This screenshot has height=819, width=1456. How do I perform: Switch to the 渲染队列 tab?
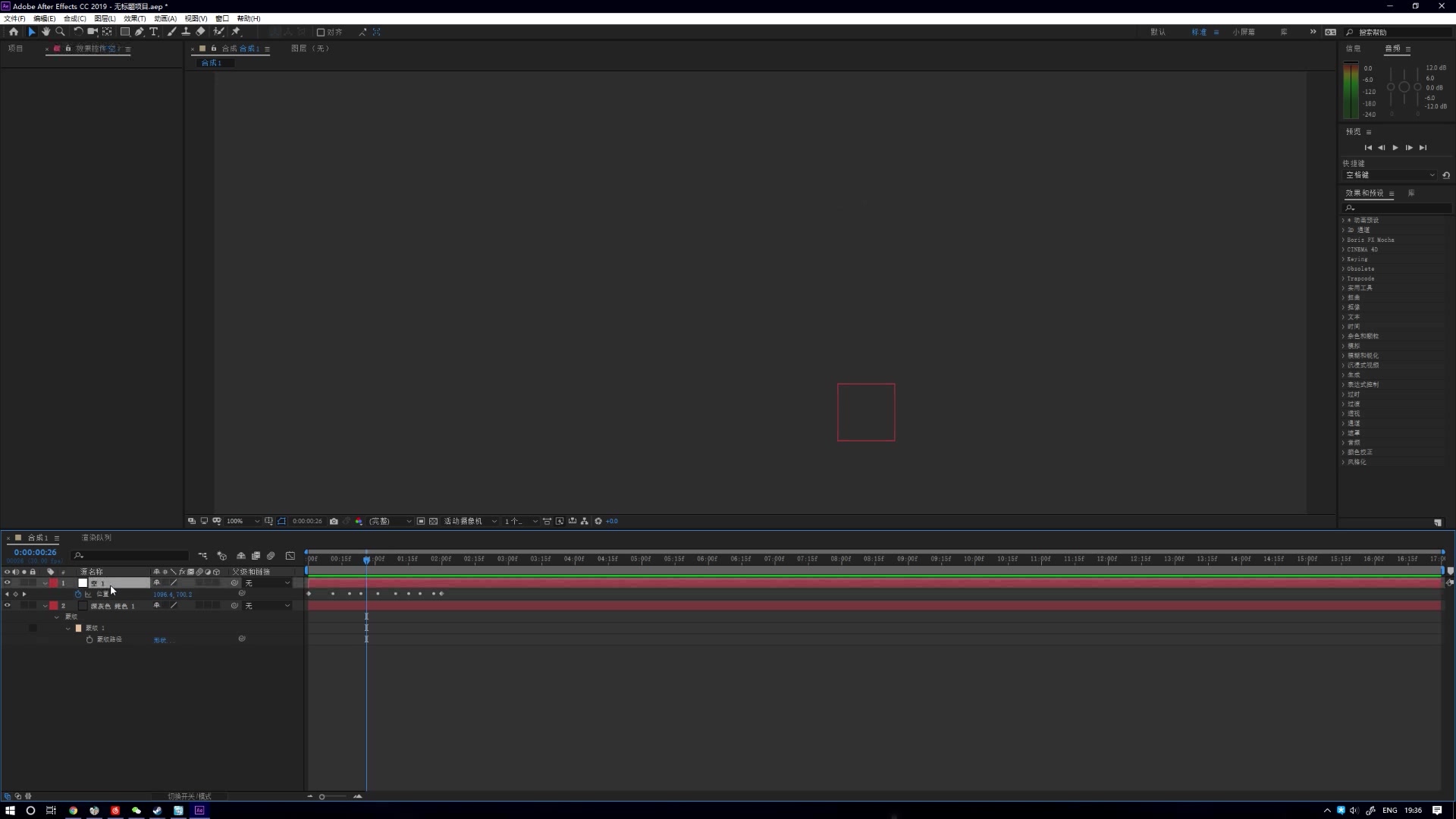click(96, 538)
